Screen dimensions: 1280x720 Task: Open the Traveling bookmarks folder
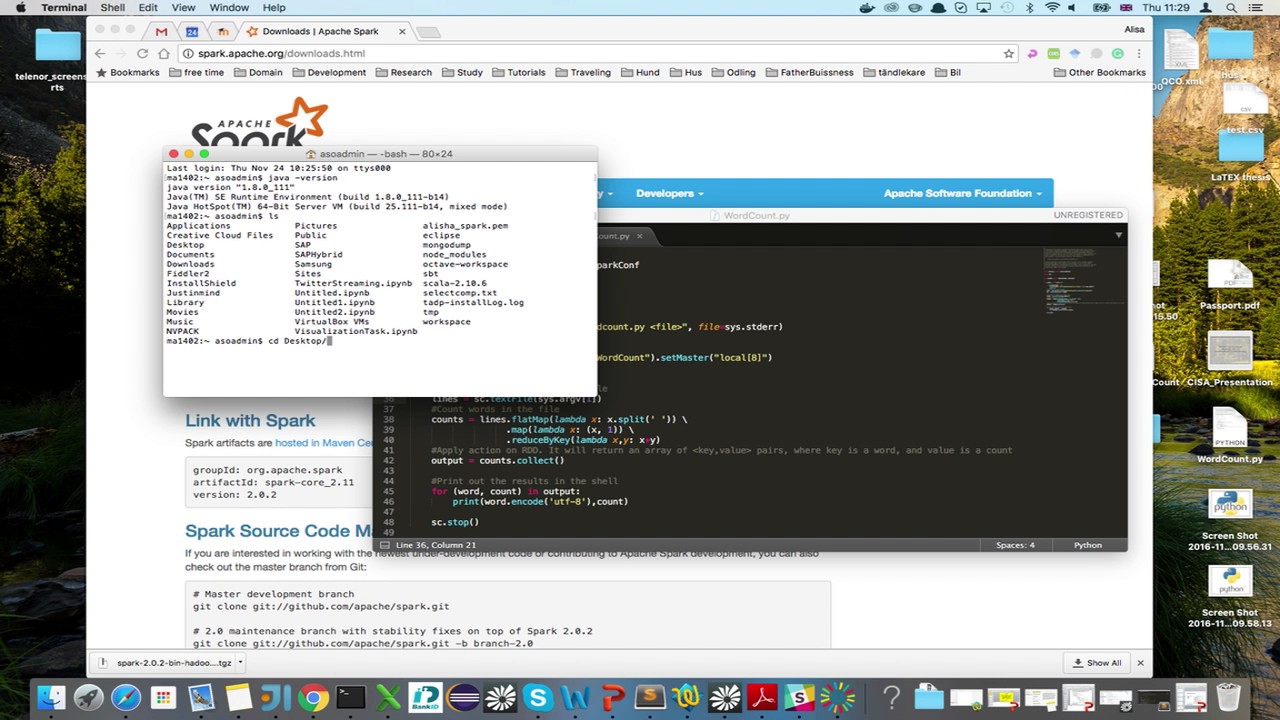(x=583, y=72)
